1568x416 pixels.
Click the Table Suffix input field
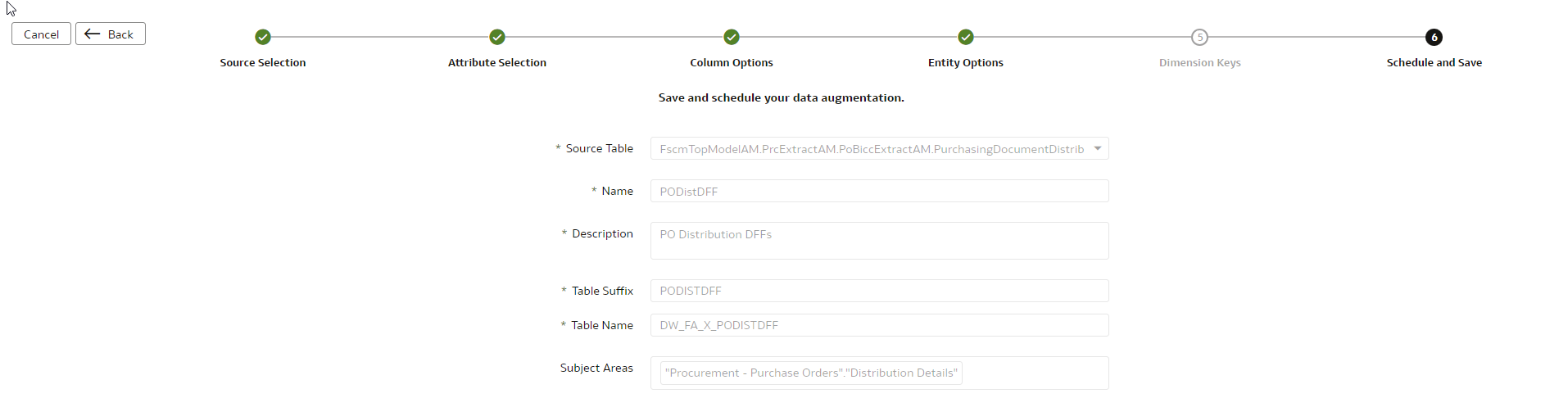click(879, 291)
